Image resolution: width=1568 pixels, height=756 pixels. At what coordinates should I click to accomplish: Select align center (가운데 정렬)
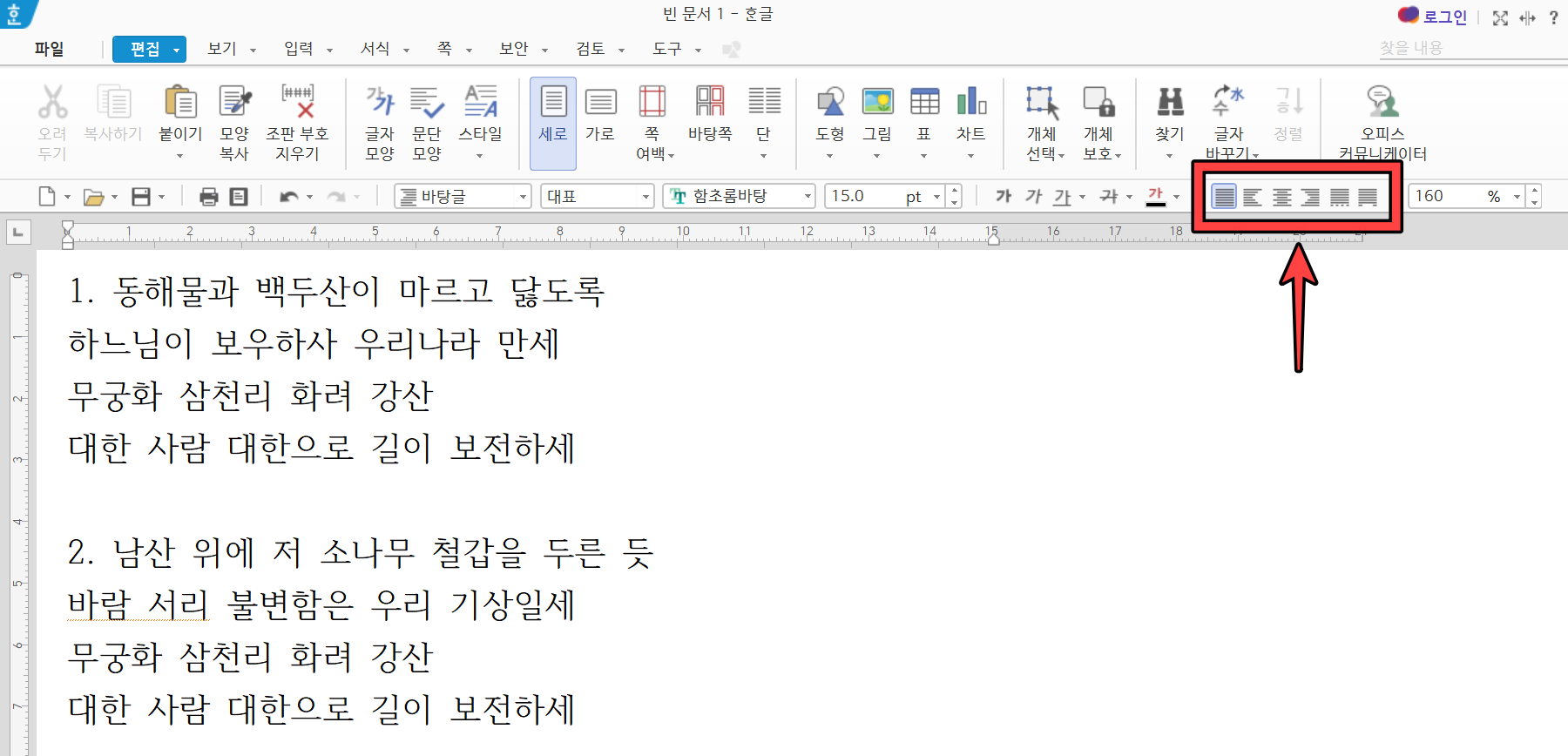click(x=1281, y=197)
